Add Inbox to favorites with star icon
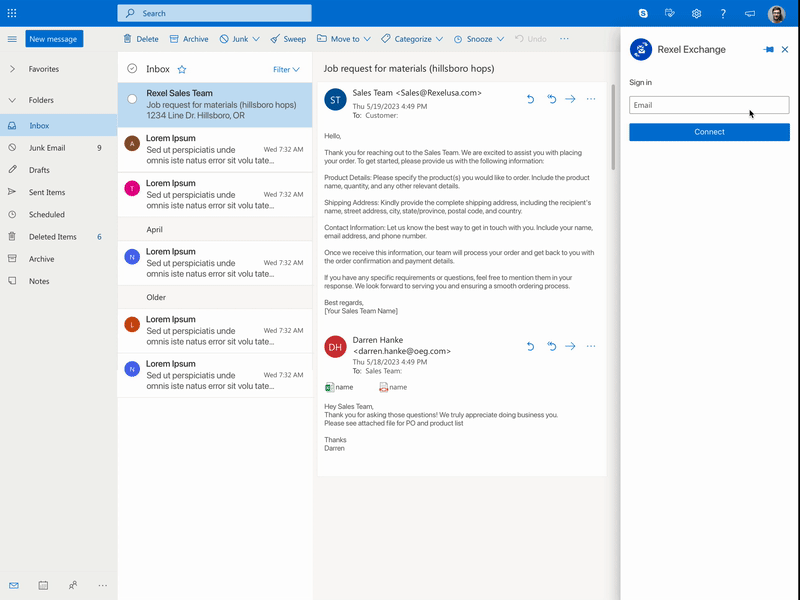The image size is (800, 600). click(182, 69)
